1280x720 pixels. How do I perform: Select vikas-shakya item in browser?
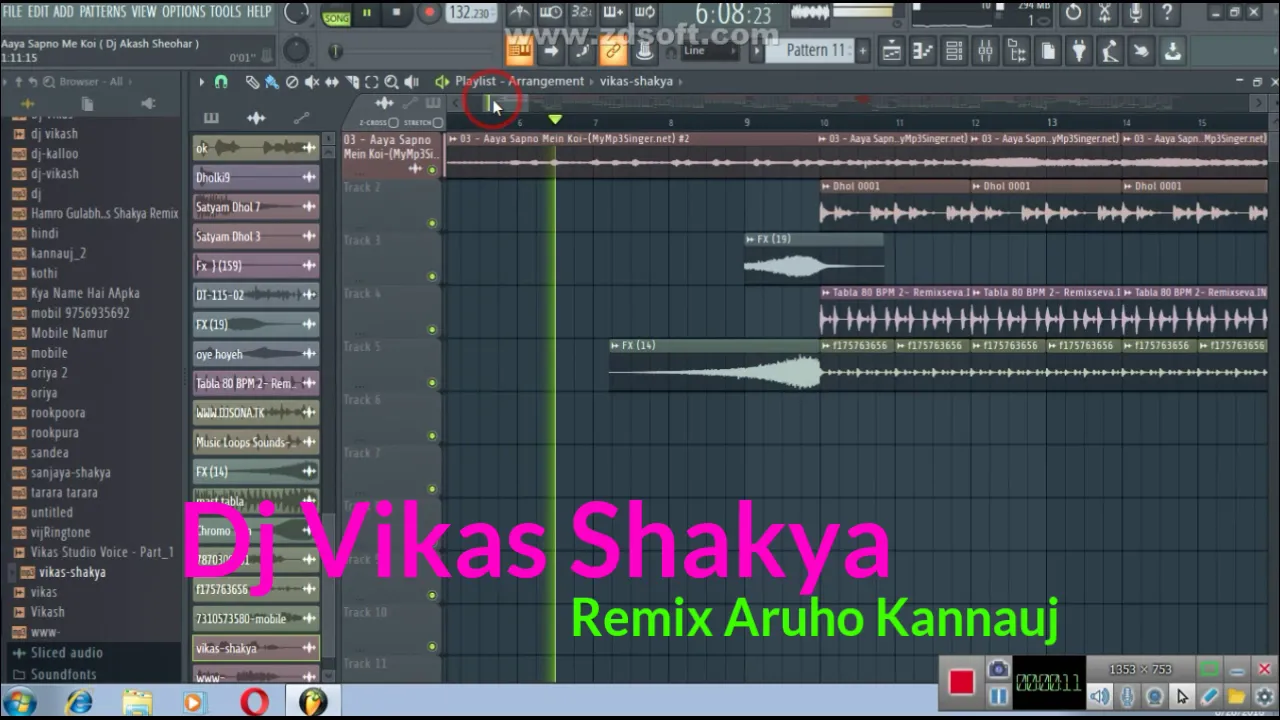(72, 572)
